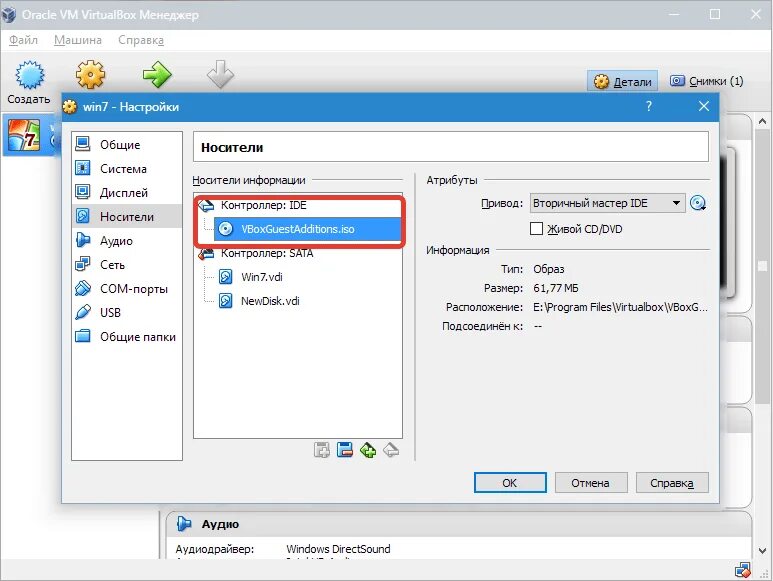Click the remove attachment icon
The image size is (773, 581).
click(391, 450)
